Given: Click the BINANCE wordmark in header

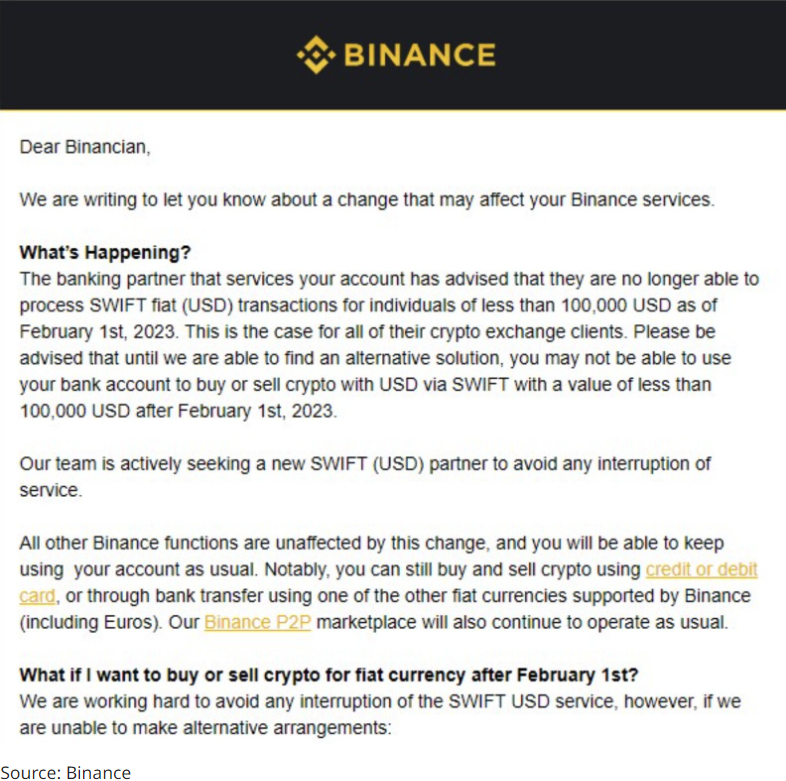Looking at the screenshot, I should [420, 55].
